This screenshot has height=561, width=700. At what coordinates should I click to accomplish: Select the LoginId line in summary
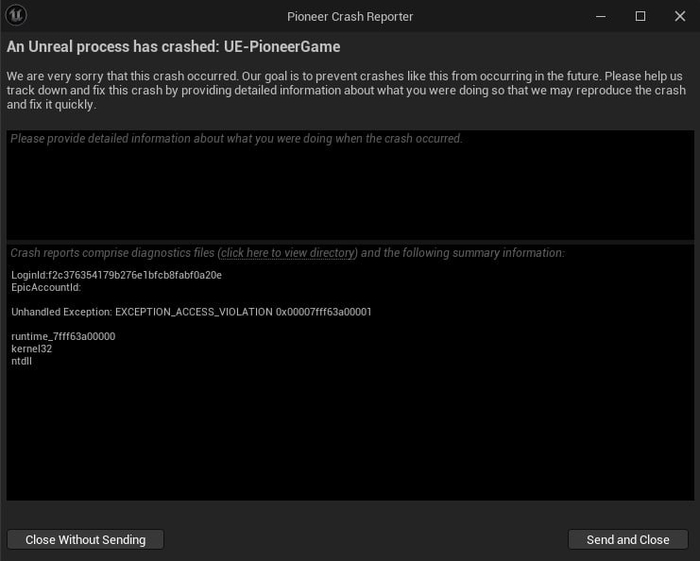tap(116, 275)
